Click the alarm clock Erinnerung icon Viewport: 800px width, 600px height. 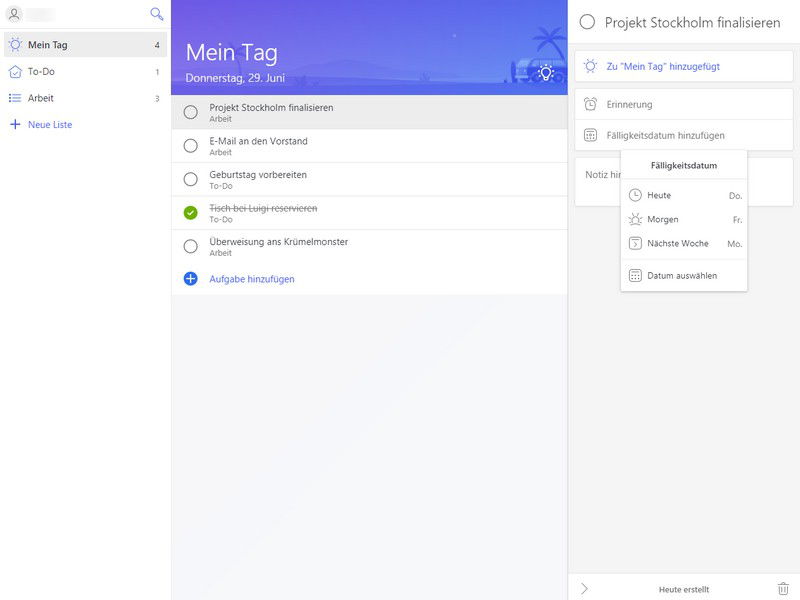point(590,104)
